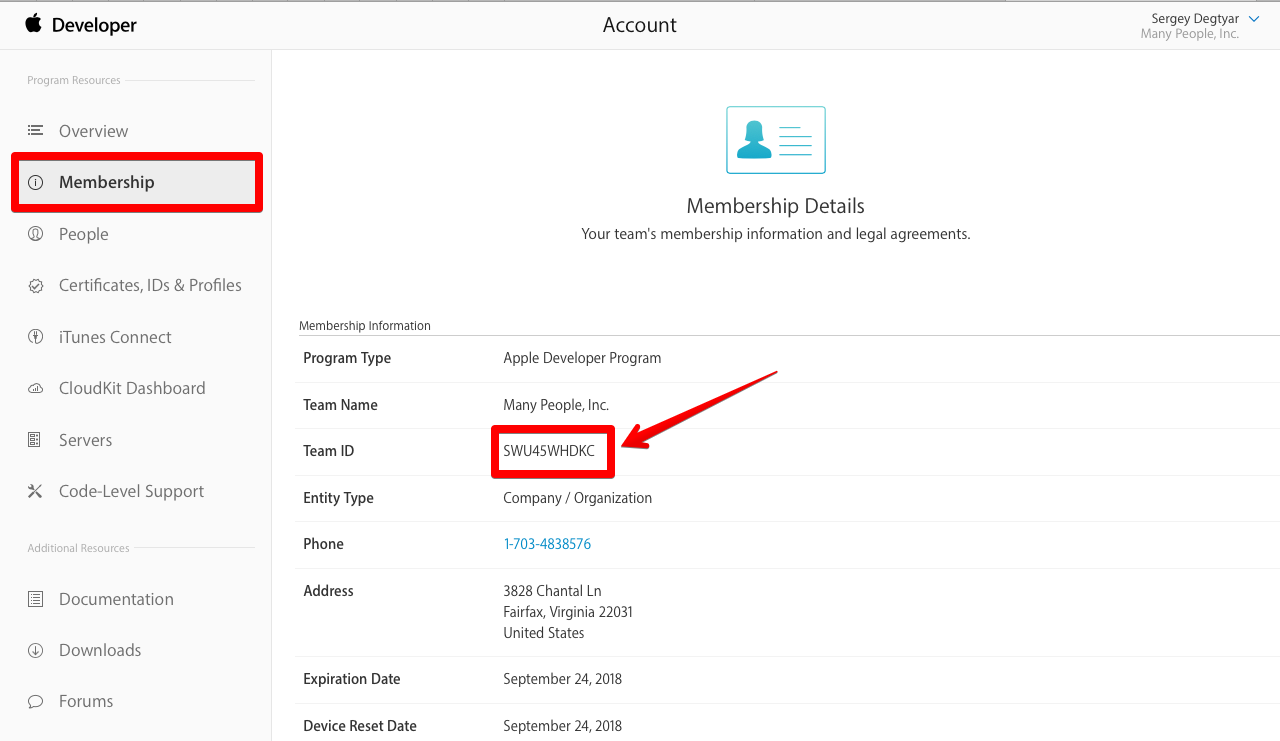
Task: Click the Downloads arrow icon
Action: click(36, 650)
